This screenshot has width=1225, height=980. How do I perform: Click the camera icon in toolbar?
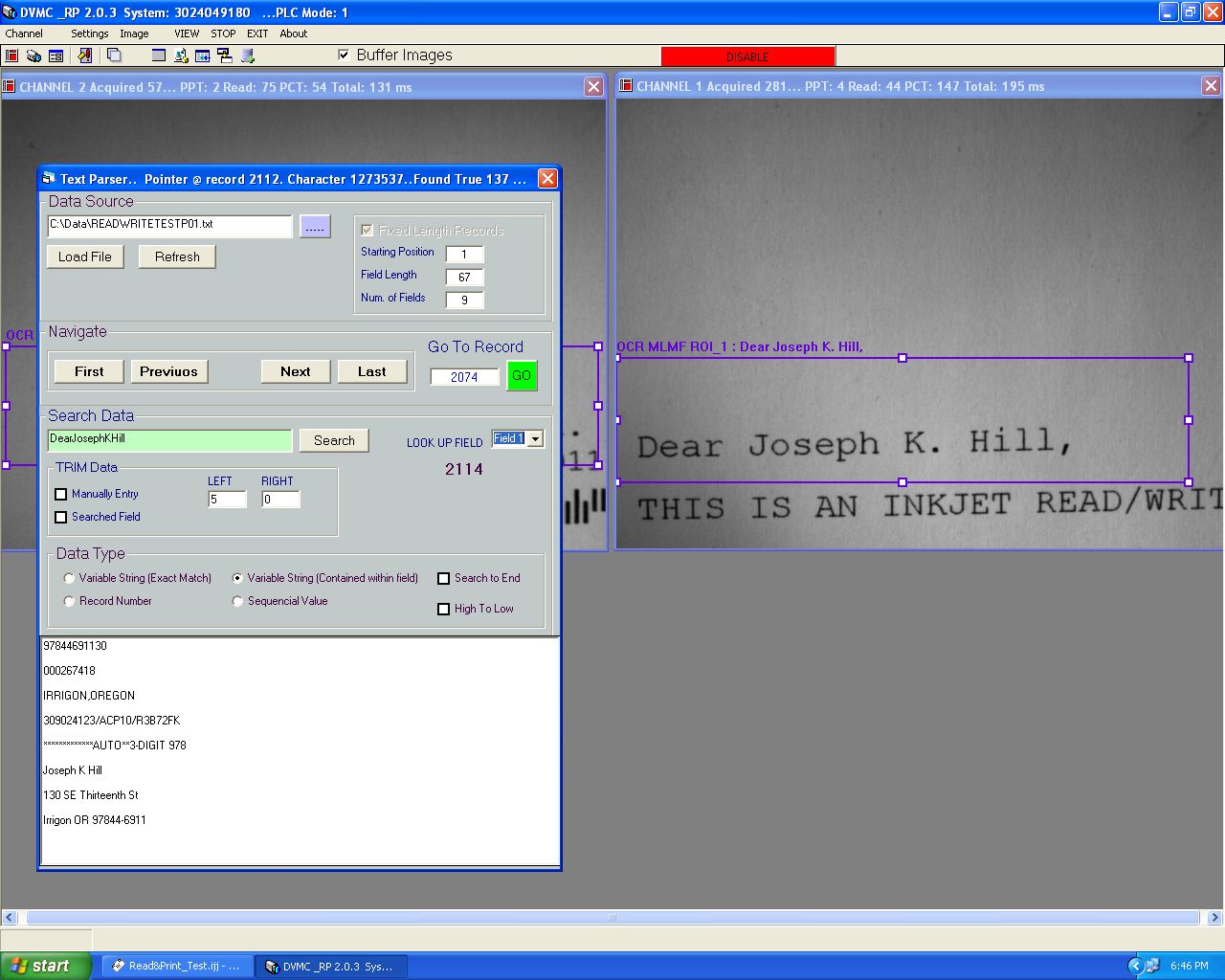(x=33, y=56)
